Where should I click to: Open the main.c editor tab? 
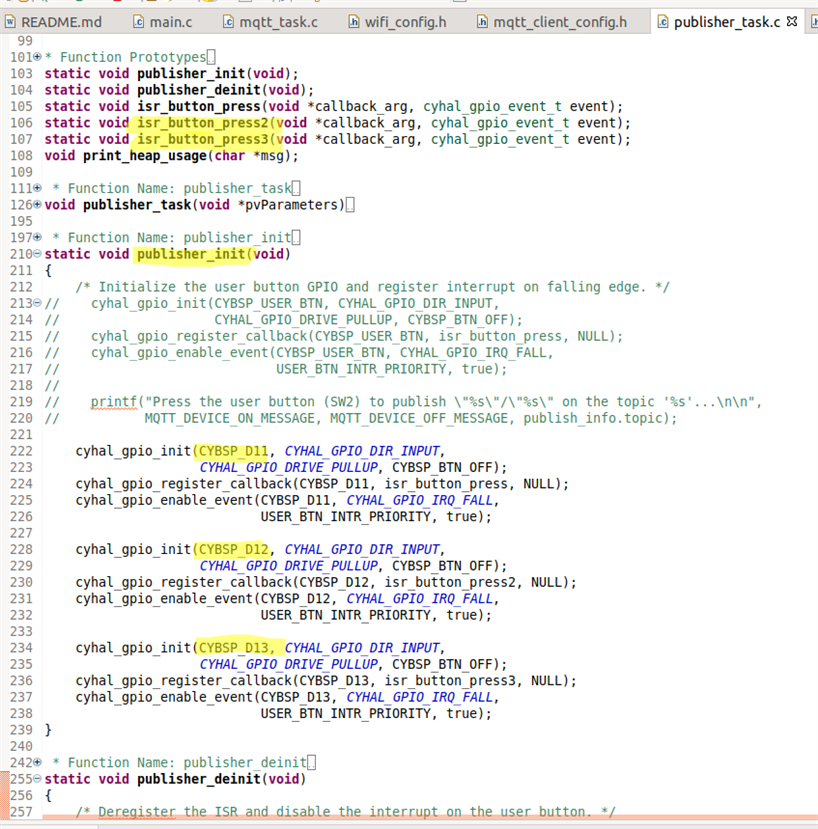[x=163, y=22]
